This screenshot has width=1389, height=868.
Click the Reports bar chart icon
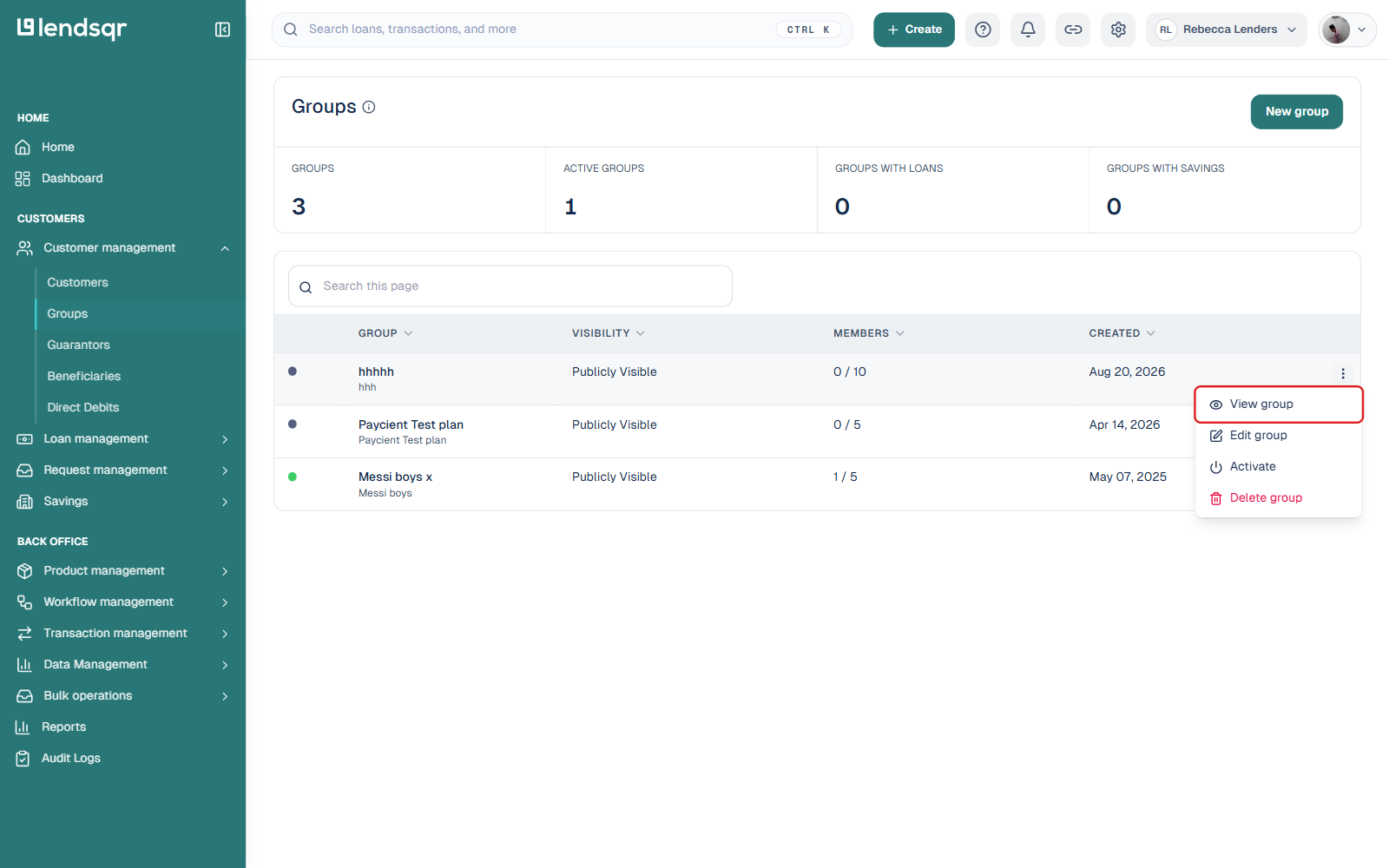pyautogui.click(x=23, y=727)
